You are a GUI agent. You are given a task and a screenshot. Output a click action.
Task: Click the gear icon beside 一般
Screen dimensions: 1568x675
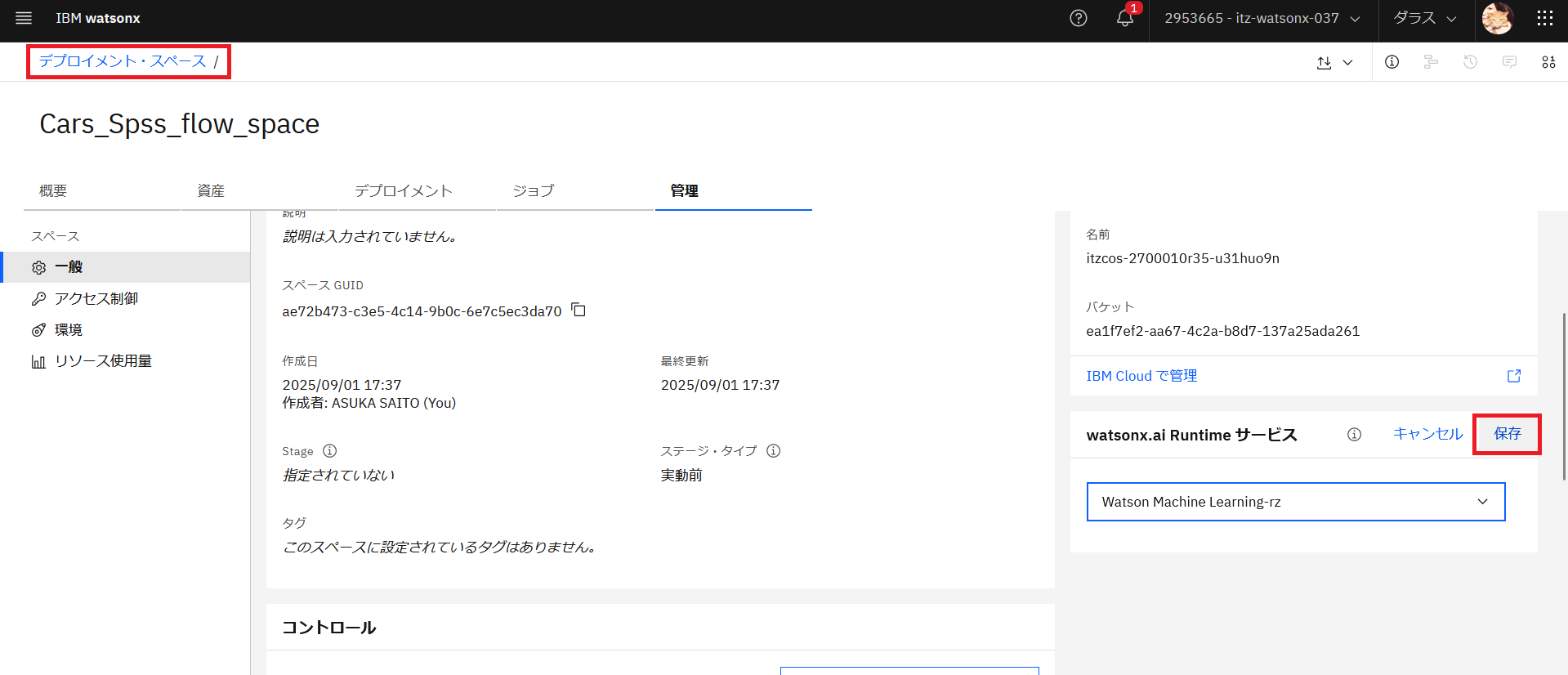[38, 267]
